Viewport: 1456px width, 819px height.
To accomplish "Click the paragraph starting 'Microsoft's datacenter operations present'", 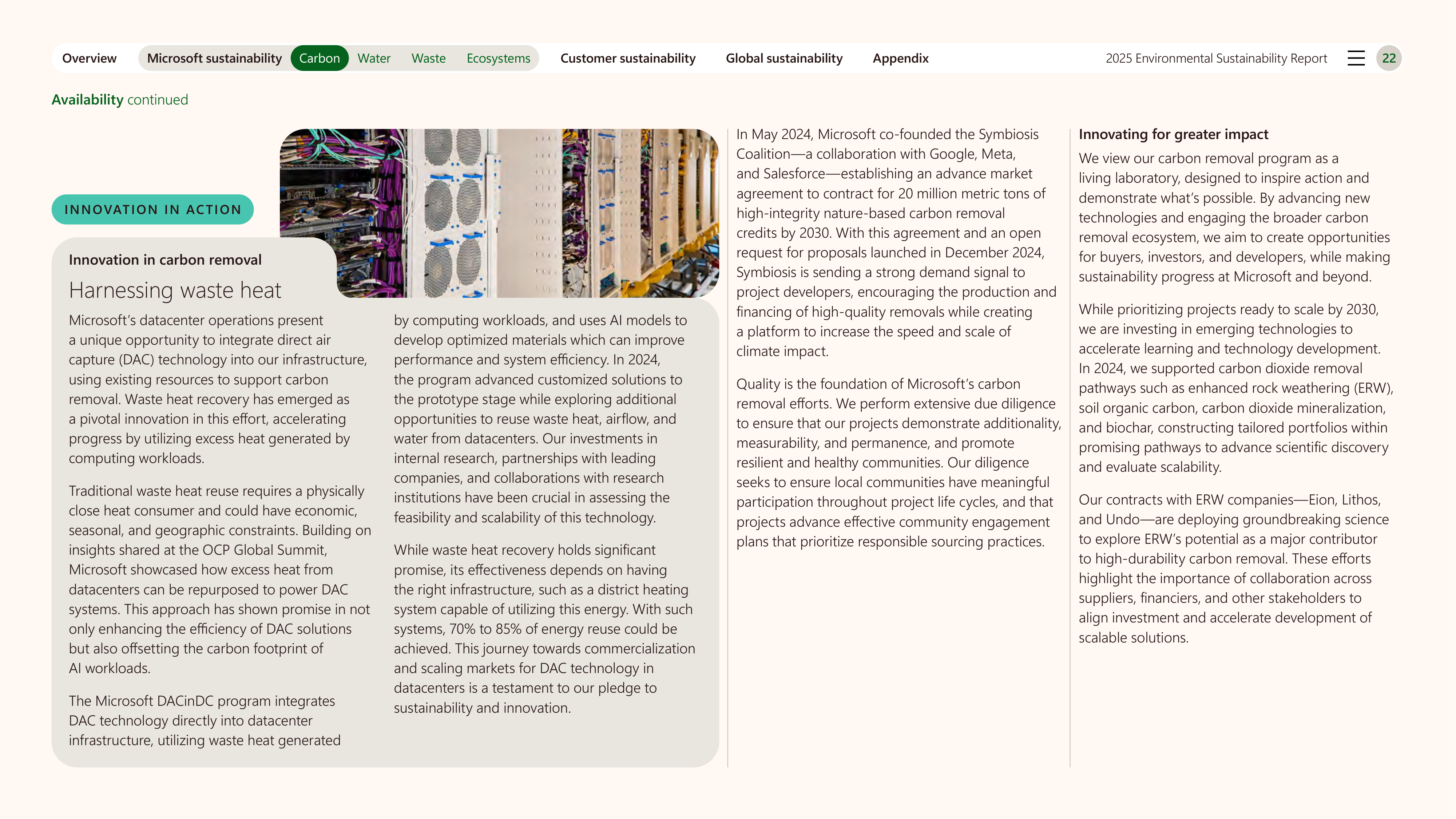I will coord(218,389).
